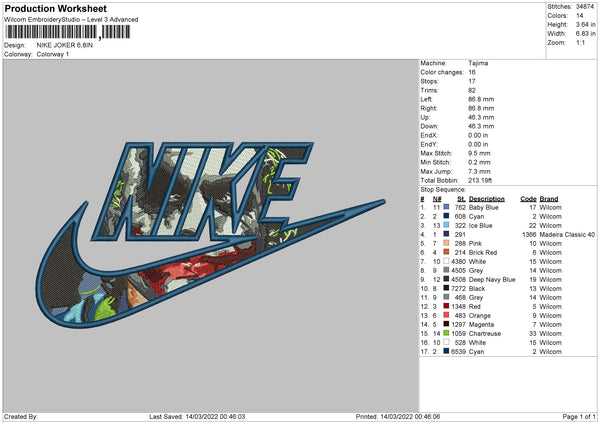Viewport: 600px width, 424px height.
Task: Click the Max Stitch value '9.5 mm'
Action: pos(479,153)
